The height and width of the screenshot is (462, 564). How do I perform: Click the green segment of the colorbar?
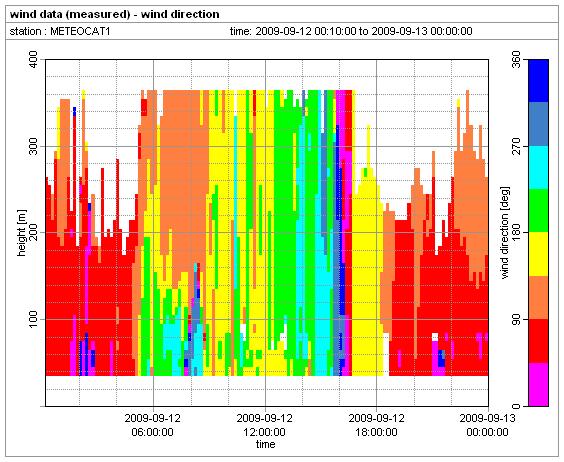point(538,211)
